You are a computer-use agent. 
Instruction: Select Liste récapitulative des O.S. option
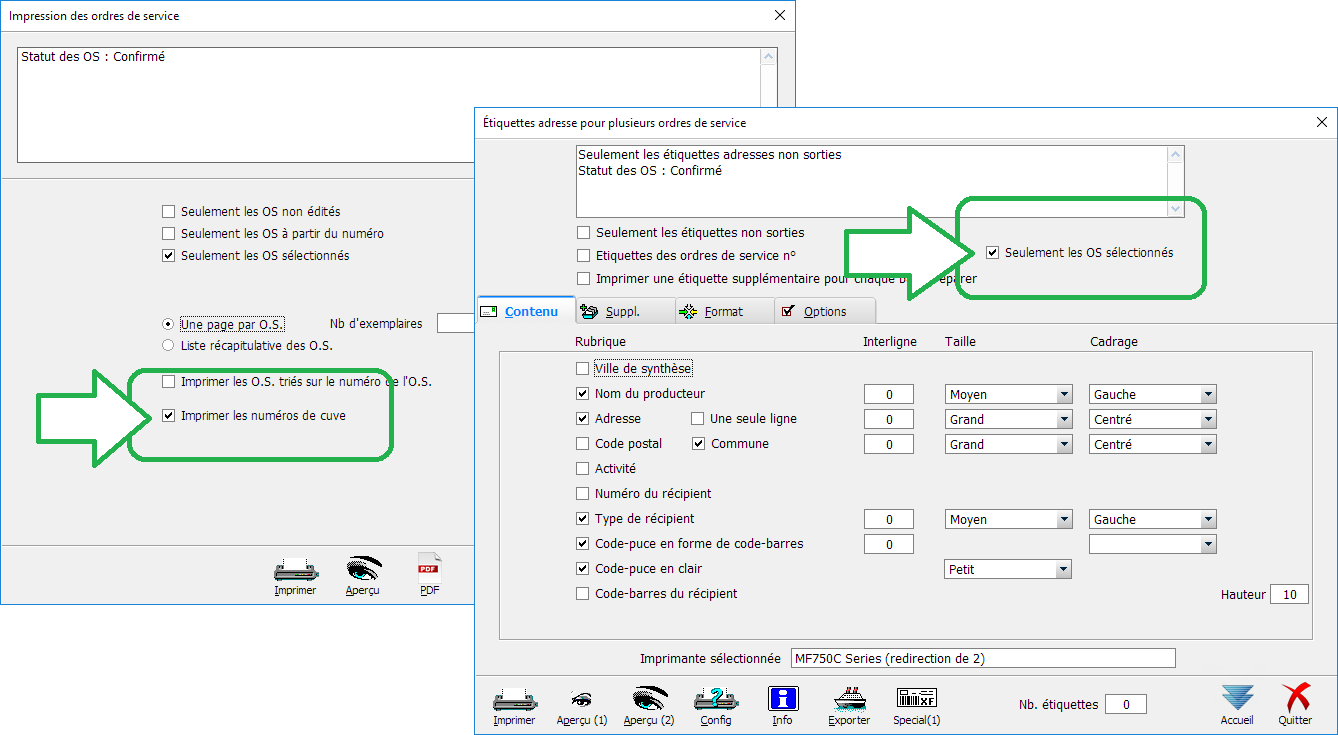point(168,346)
